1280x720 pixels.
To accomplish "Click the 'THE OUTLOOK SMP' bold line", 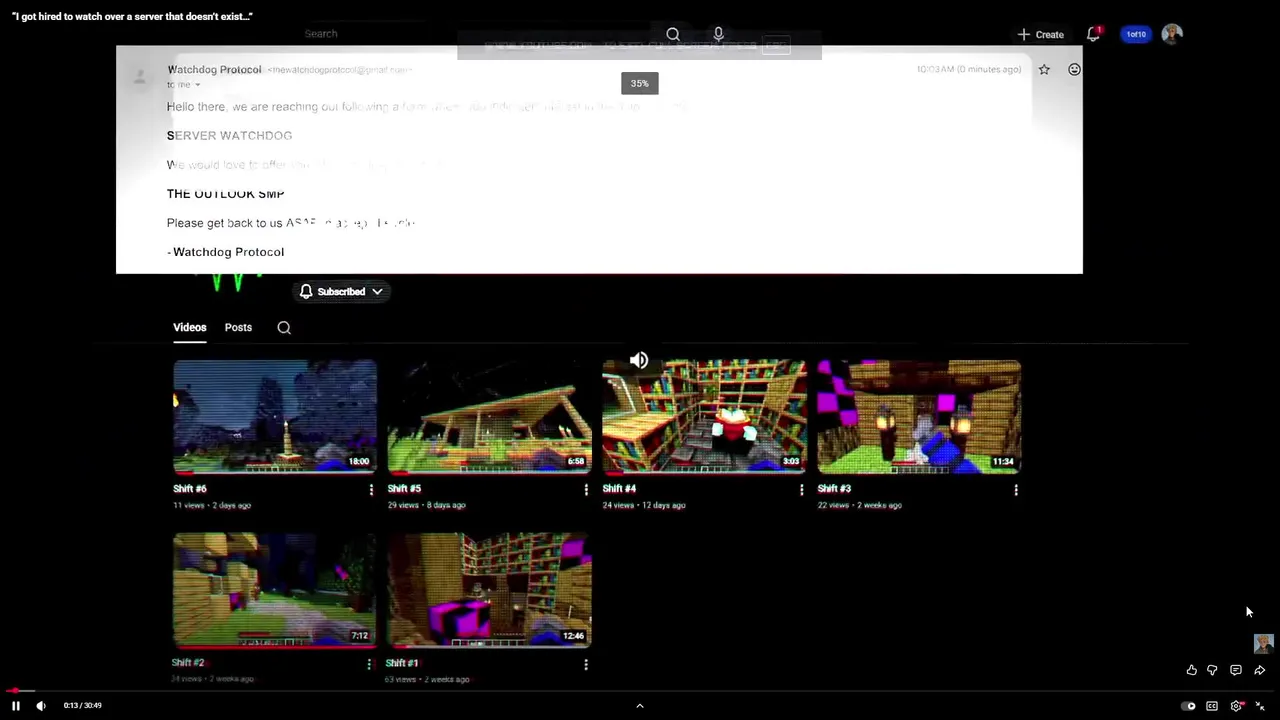I will click(x=226, y=194).
